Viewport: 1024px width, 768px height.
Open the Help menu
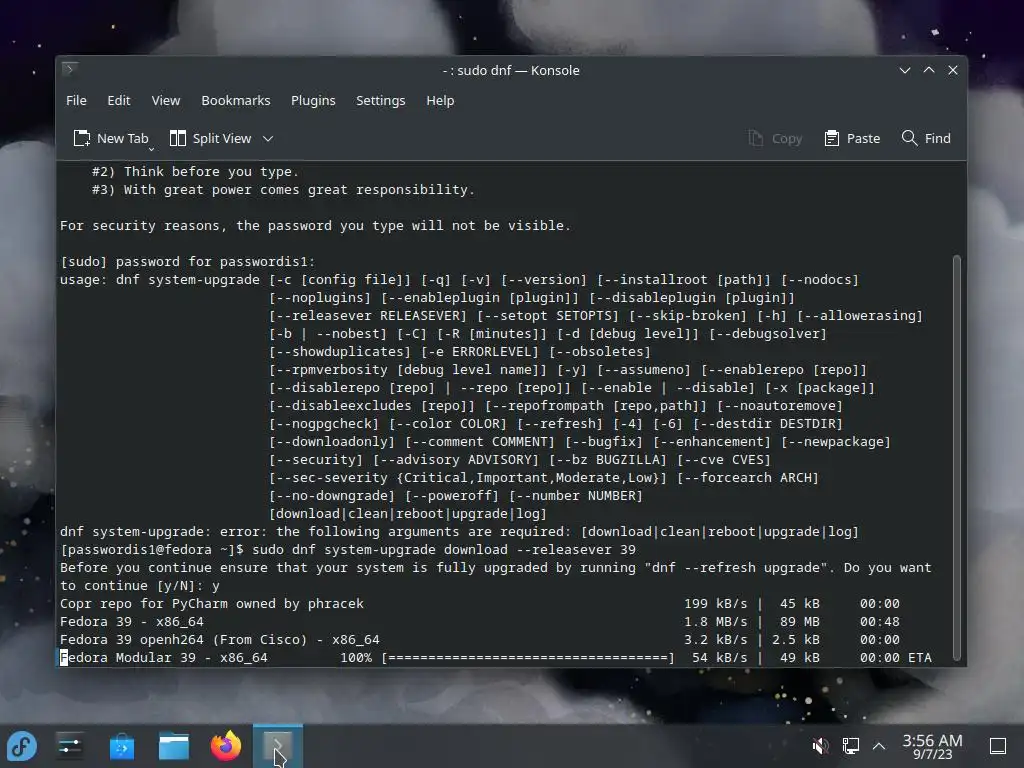tap(440, 101)
